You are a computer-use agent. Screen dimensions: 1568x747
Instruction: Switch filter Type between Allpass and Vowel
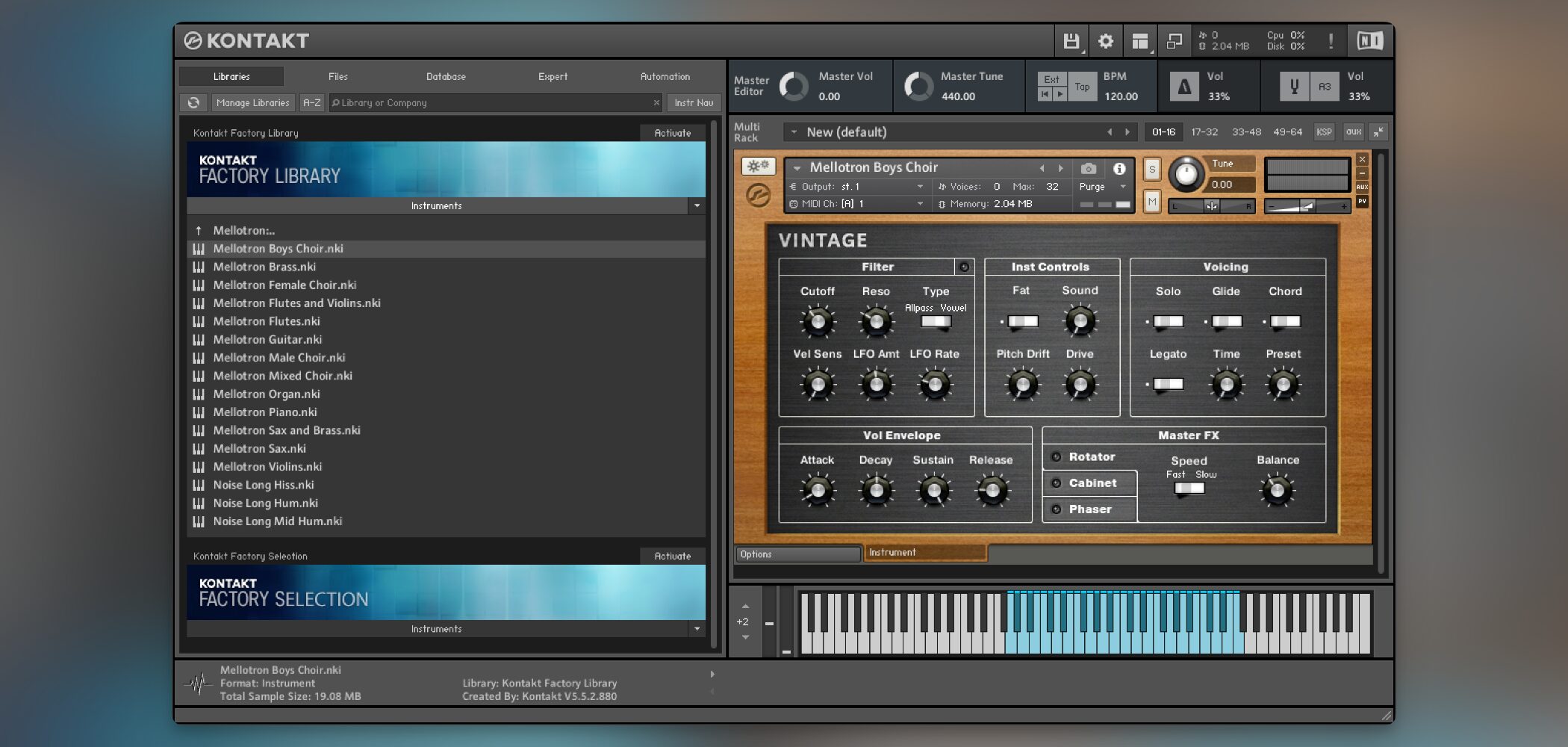pos(936,322)
